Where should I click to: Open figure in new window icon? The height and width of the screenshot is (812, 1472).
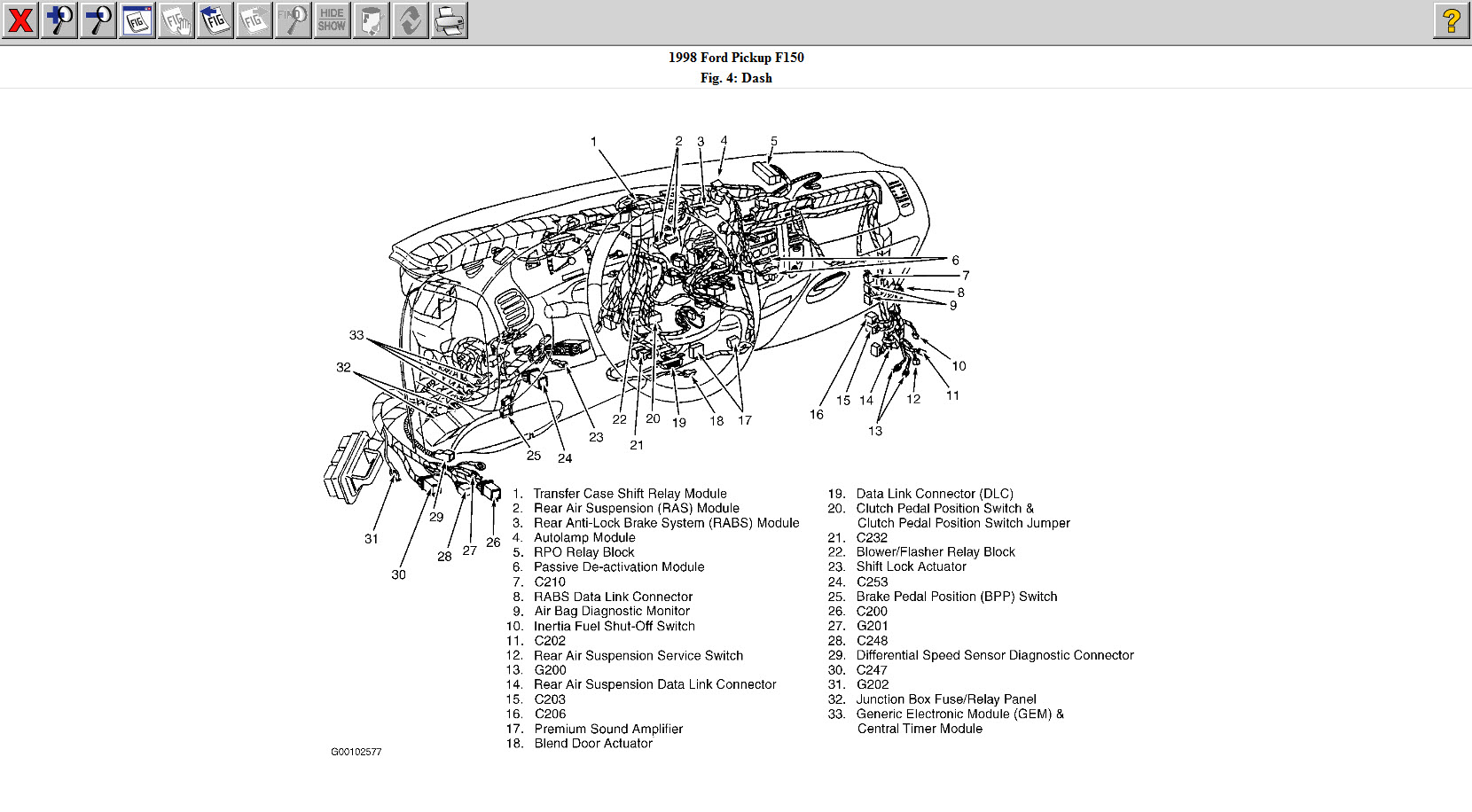[x=137, y=20]
